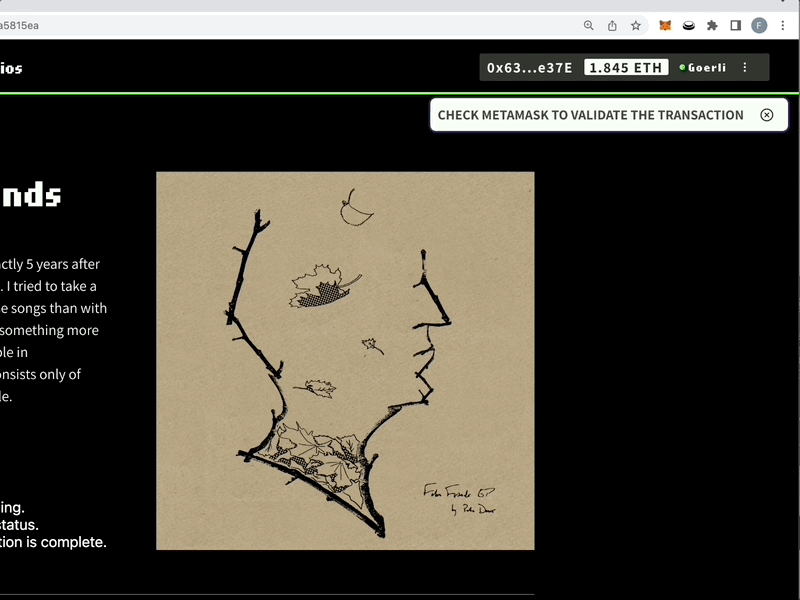Dismiss the Check MetaMask notification
The image size is (800, 600).
pyautogui.click(x=766, y=115)
